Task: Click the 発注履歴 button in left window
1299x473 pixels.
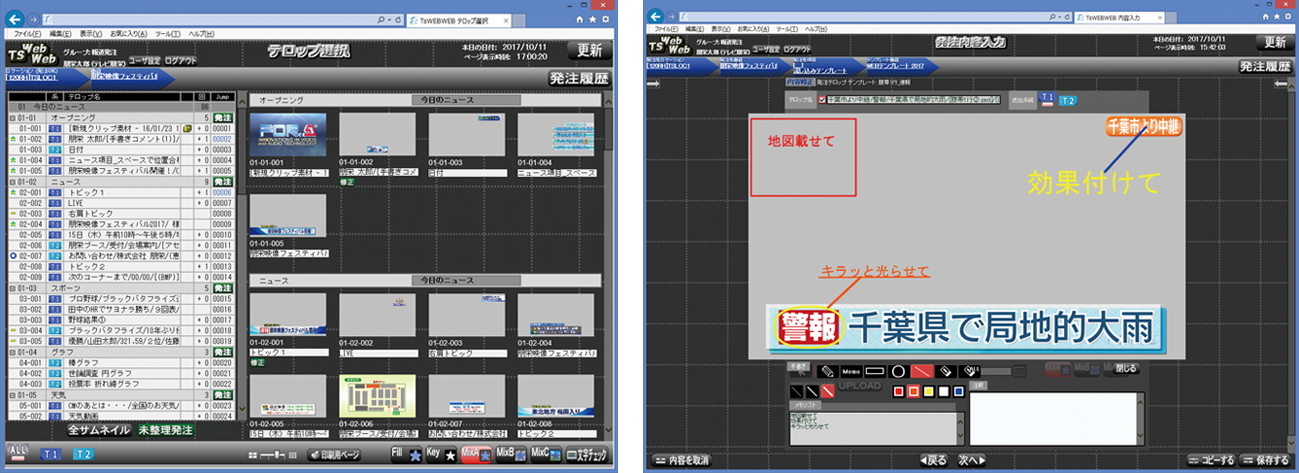Action: pos(580,78)
